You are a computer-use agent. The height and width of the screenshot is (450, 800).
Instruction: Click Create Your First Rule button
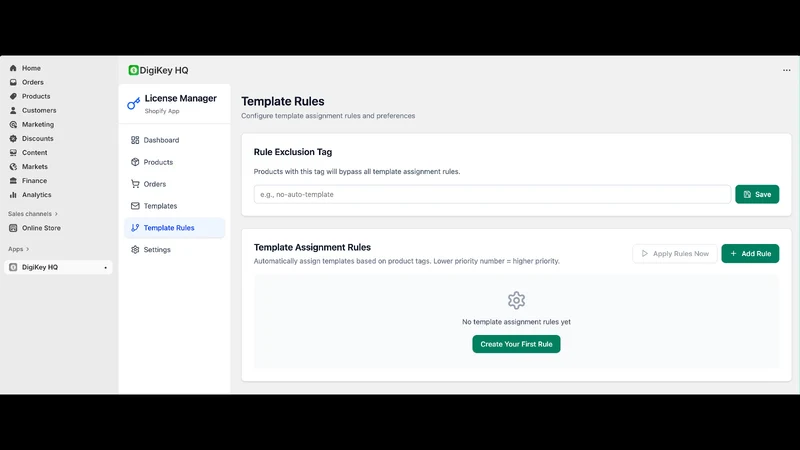point(516,344)
